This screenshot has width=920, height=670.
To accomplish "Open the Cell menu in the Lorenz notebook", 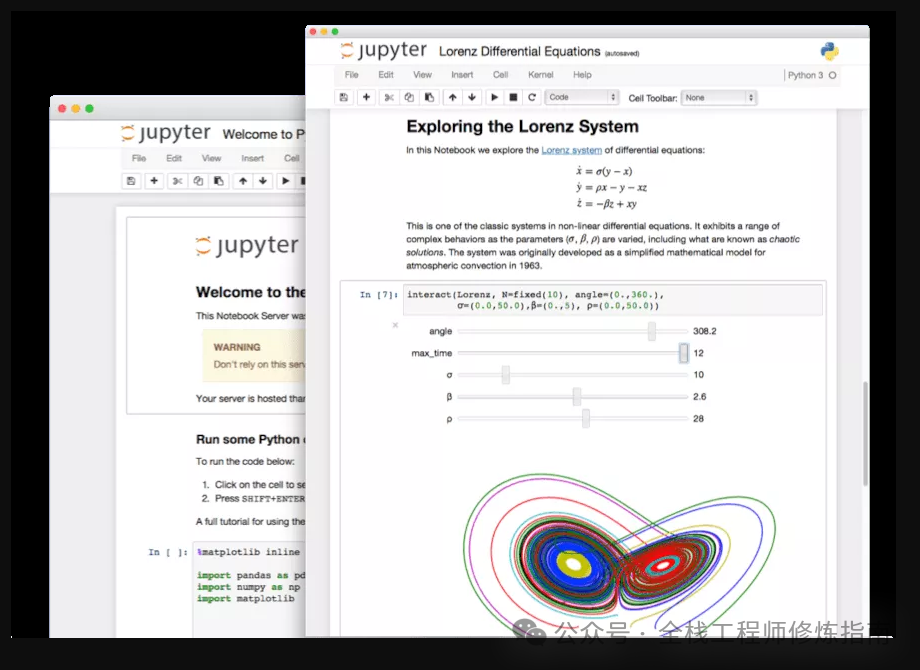I will click(x=500, y=75).
